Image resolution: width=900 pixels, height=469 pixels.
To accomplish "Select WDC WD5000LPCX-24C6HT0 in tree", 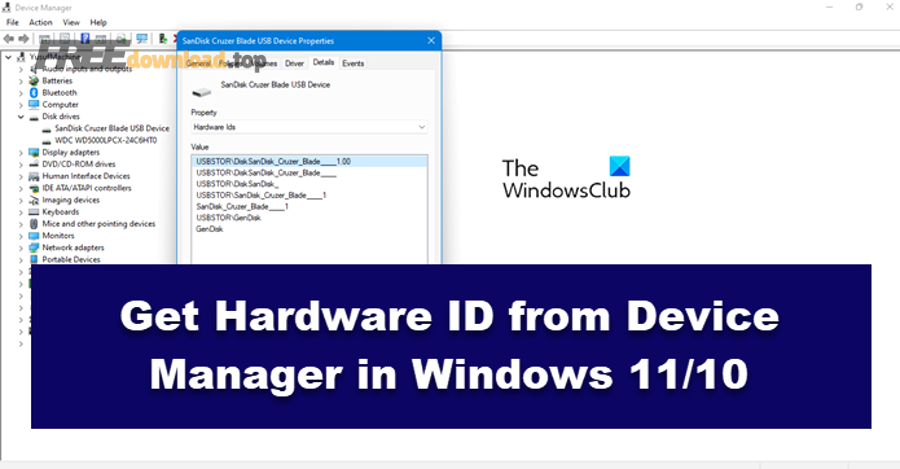I will pos(106,141).
